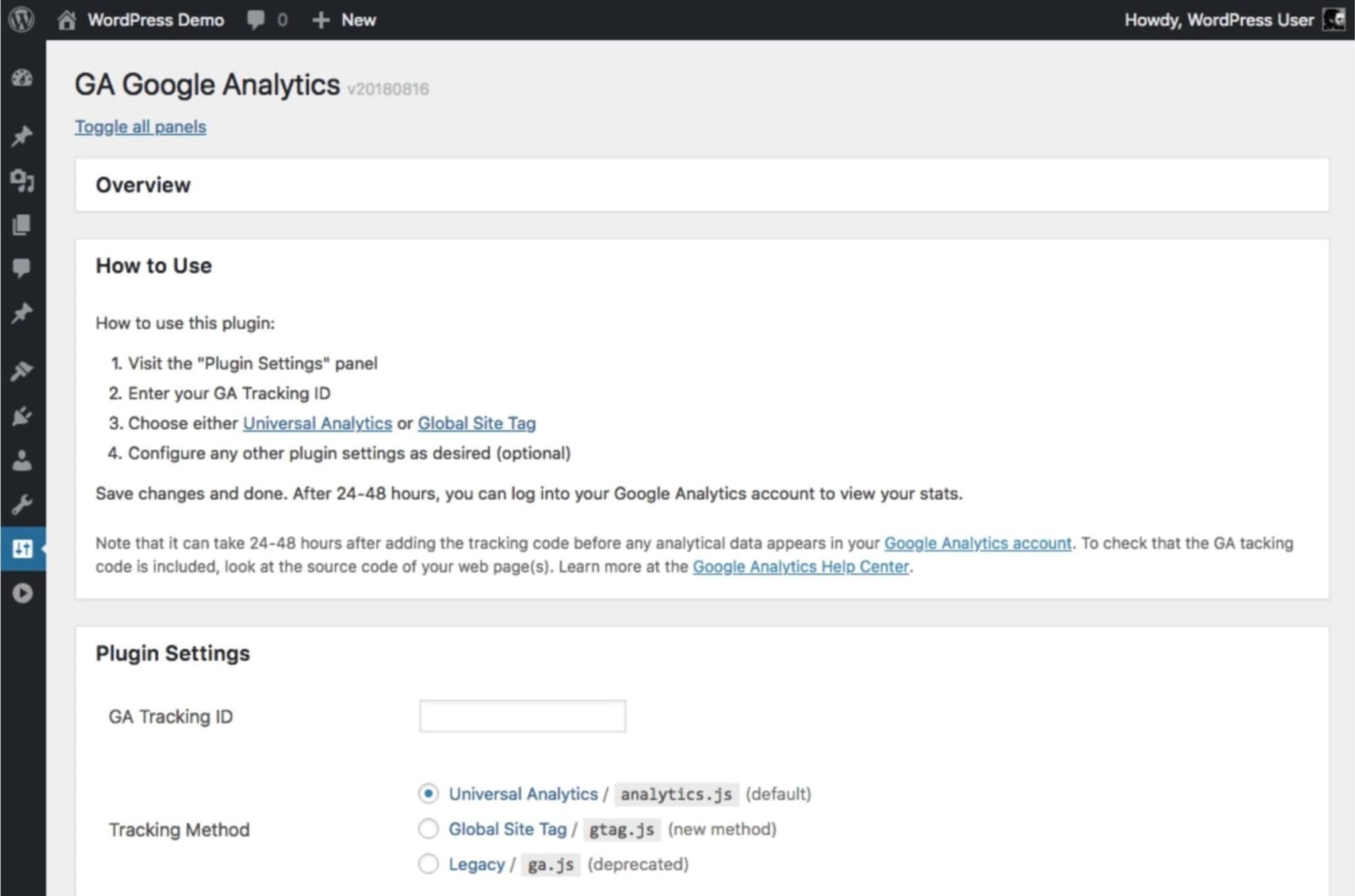Screen dimensions: 1355x896
Task: Focus the GA Tracking ID input field
Action: coord(522,716)
